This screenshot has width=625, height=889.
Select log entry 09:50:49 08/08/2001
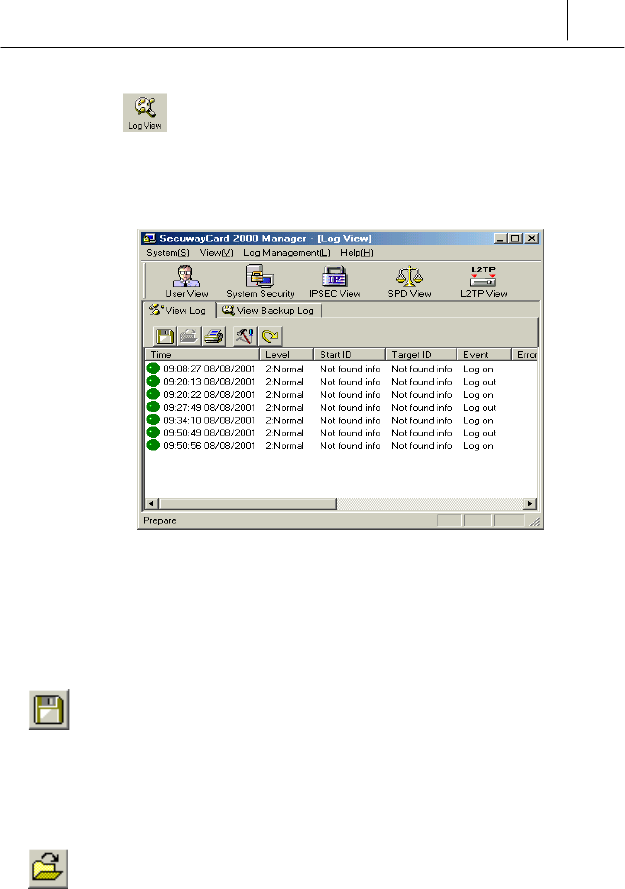click(209, 433)
